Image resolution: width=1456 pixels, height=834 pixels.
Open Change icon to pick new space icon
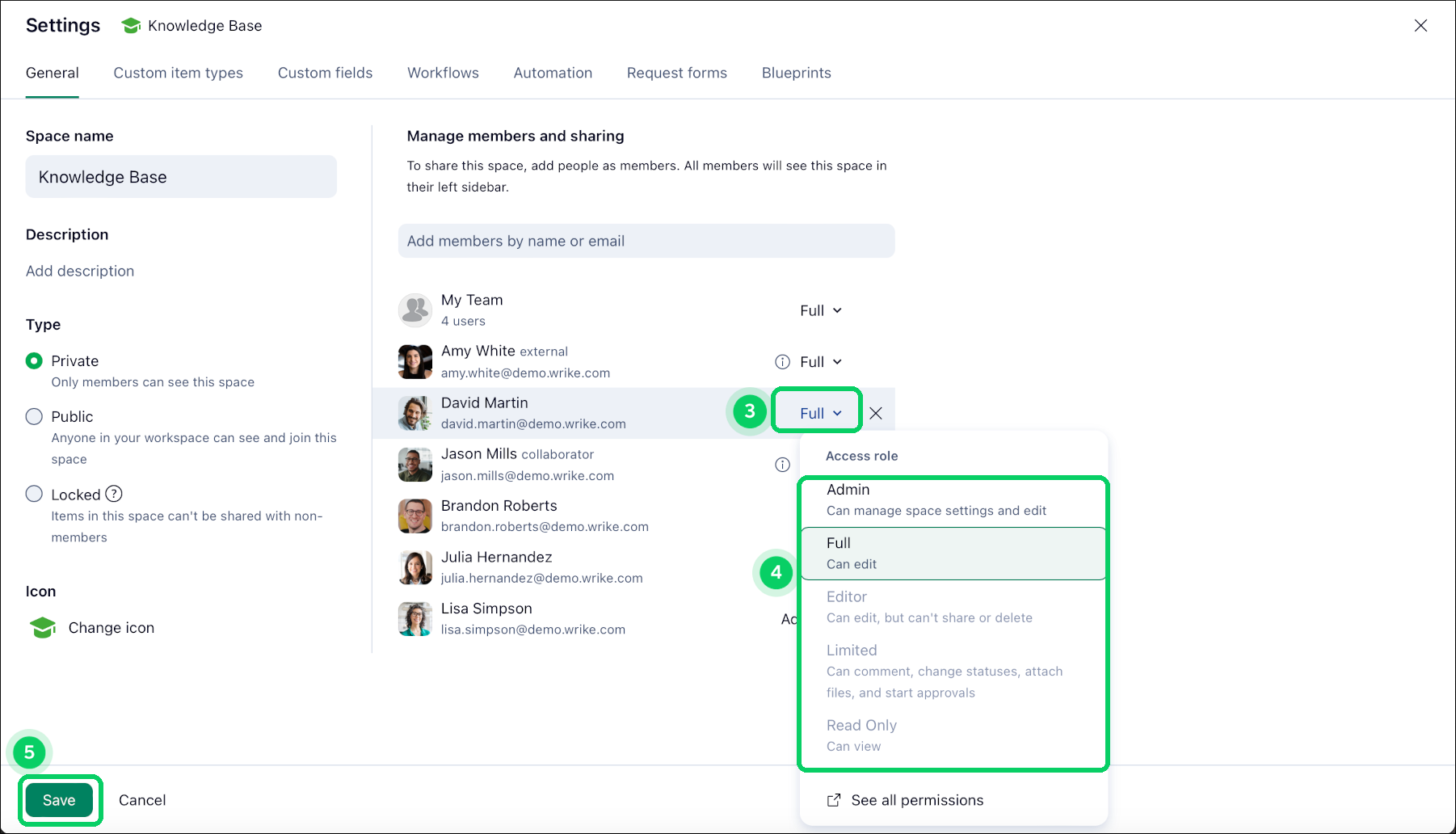(111, 627)
